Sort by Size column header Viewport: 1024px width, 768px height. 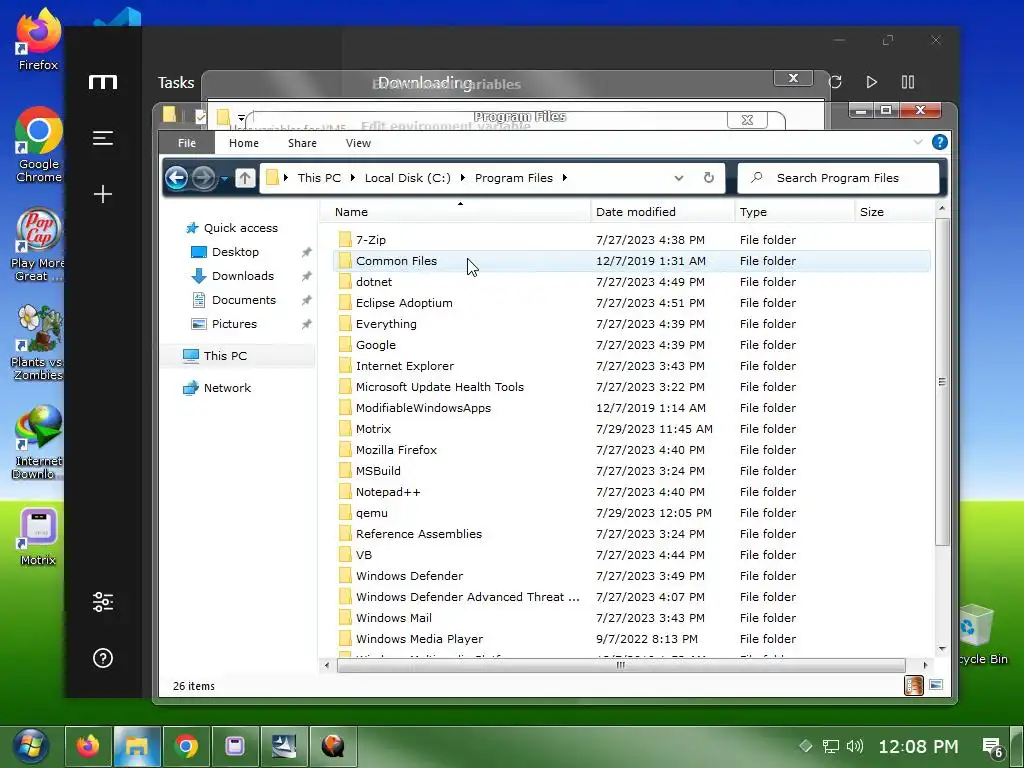895,212
